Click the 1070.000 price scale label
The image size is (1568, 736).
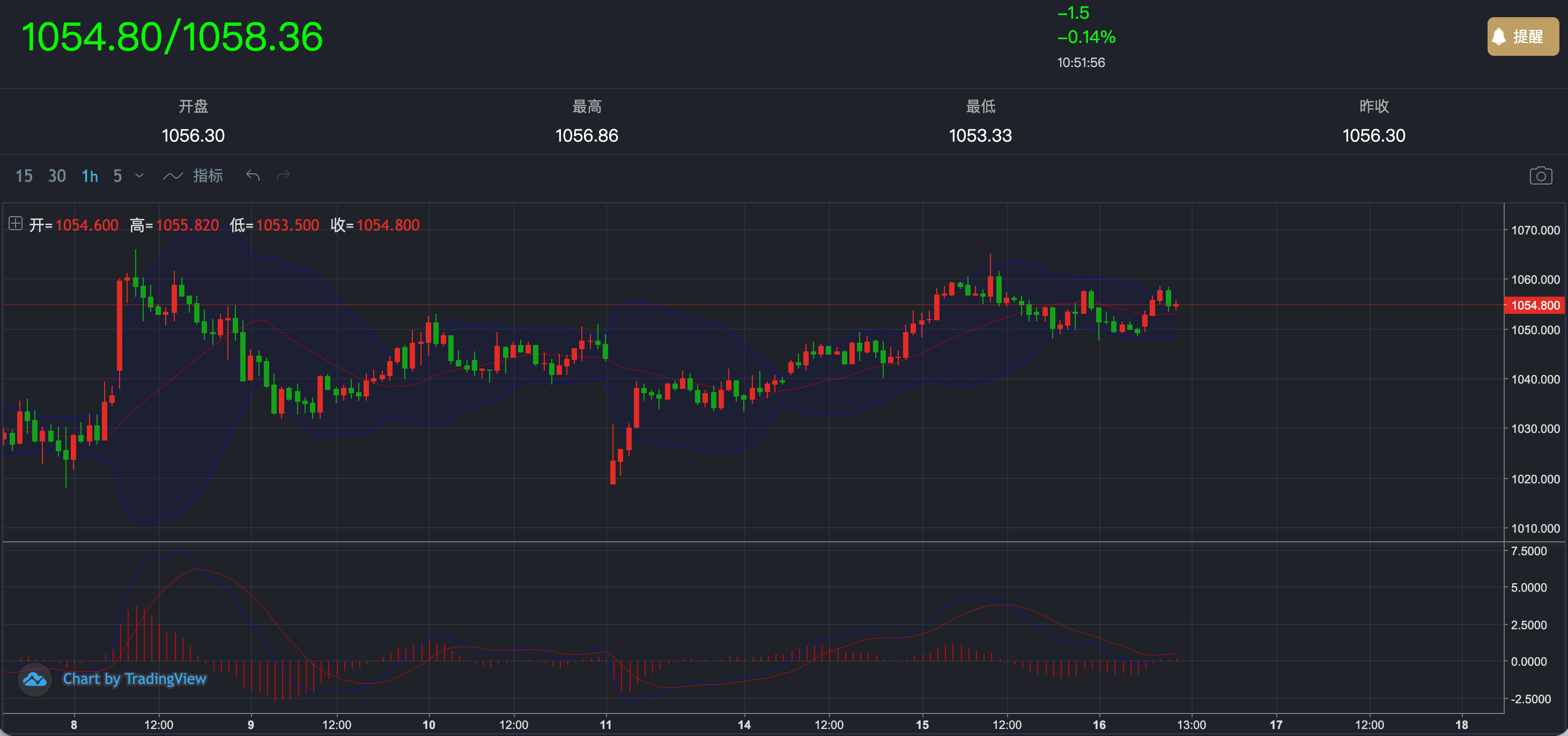coord(1535,230)
